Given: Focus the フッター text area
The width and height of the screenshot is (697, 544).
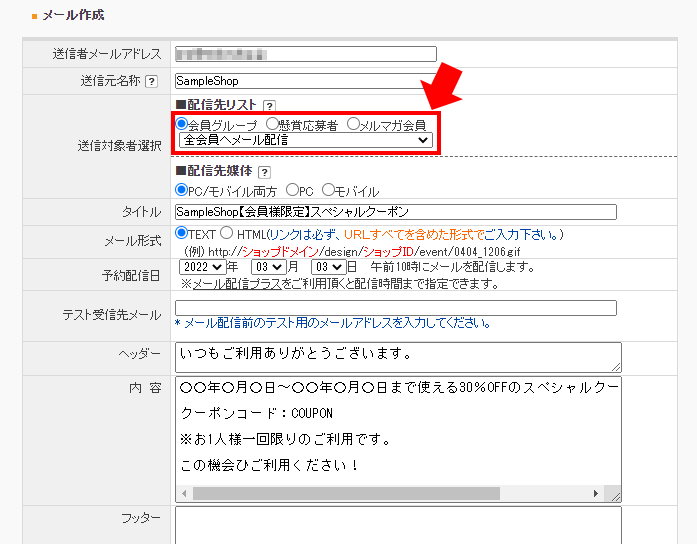Looking at the screenshot, I should (x=398, y=525).
